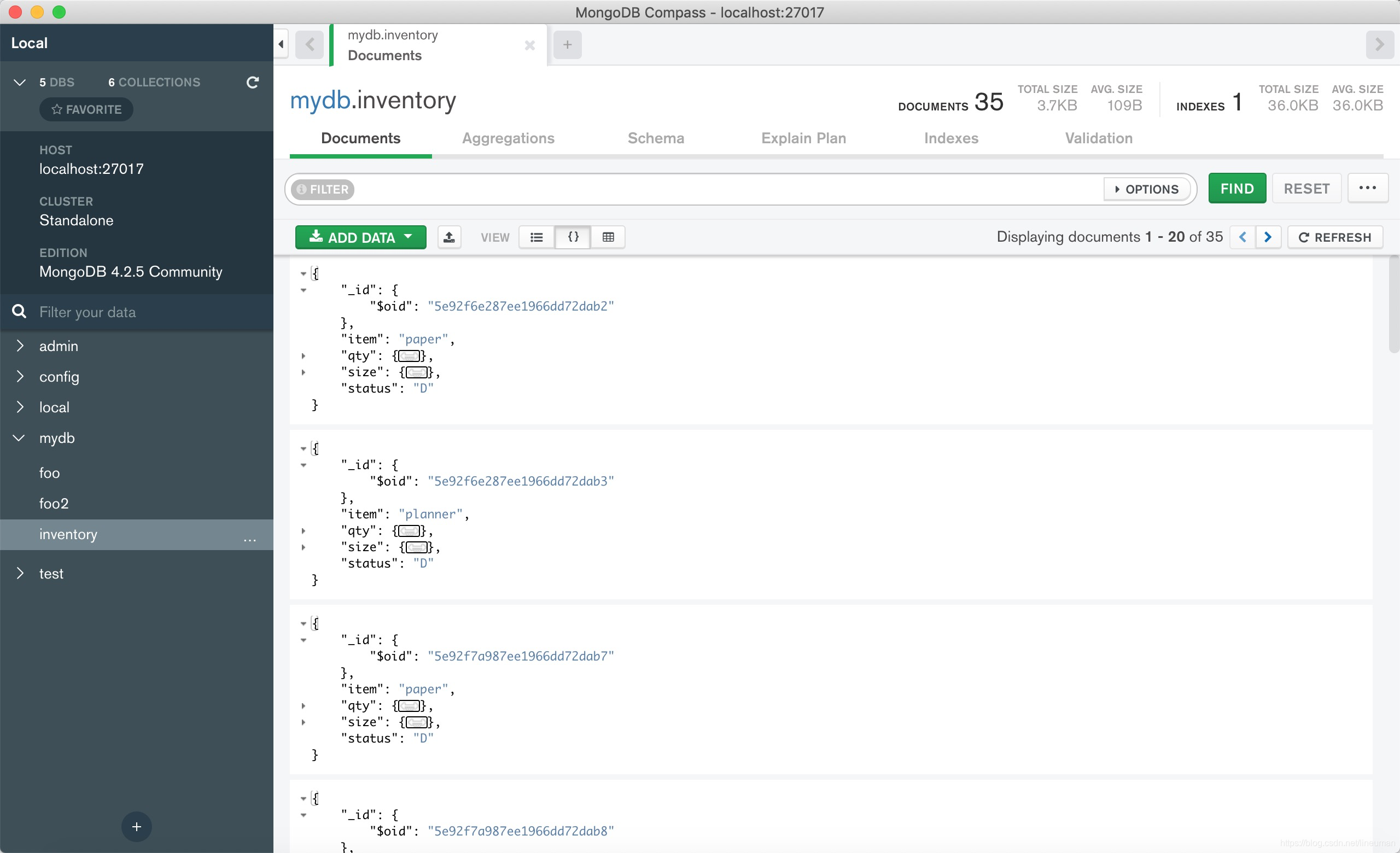Collapse planner document root brace
The image size is (1400, 853).
pos(304,449)
